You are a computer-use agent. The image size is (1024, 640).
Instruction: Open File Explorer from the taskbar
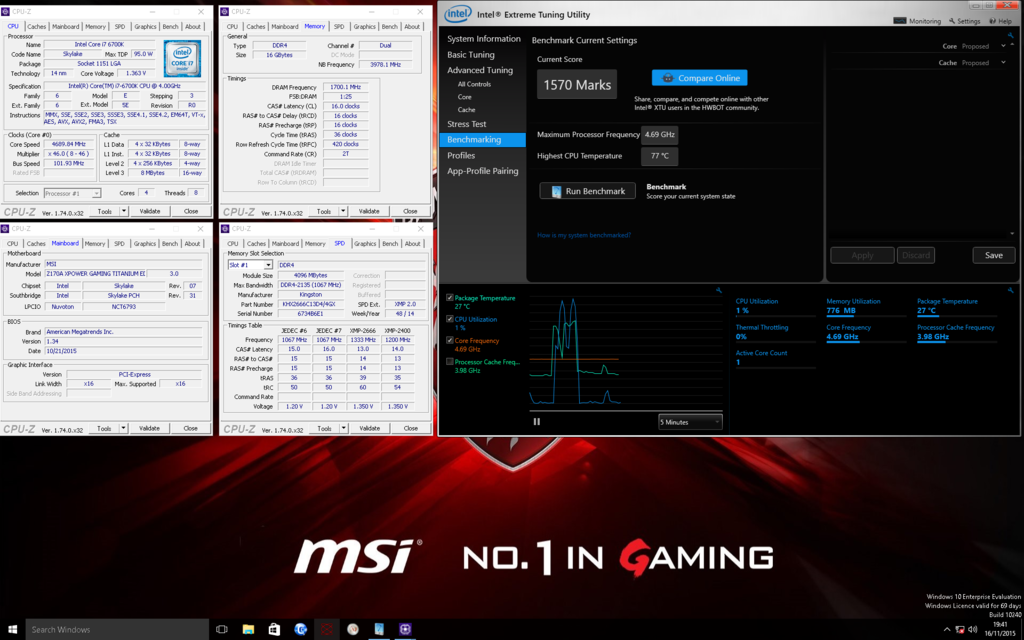click(x=248, y=630)
